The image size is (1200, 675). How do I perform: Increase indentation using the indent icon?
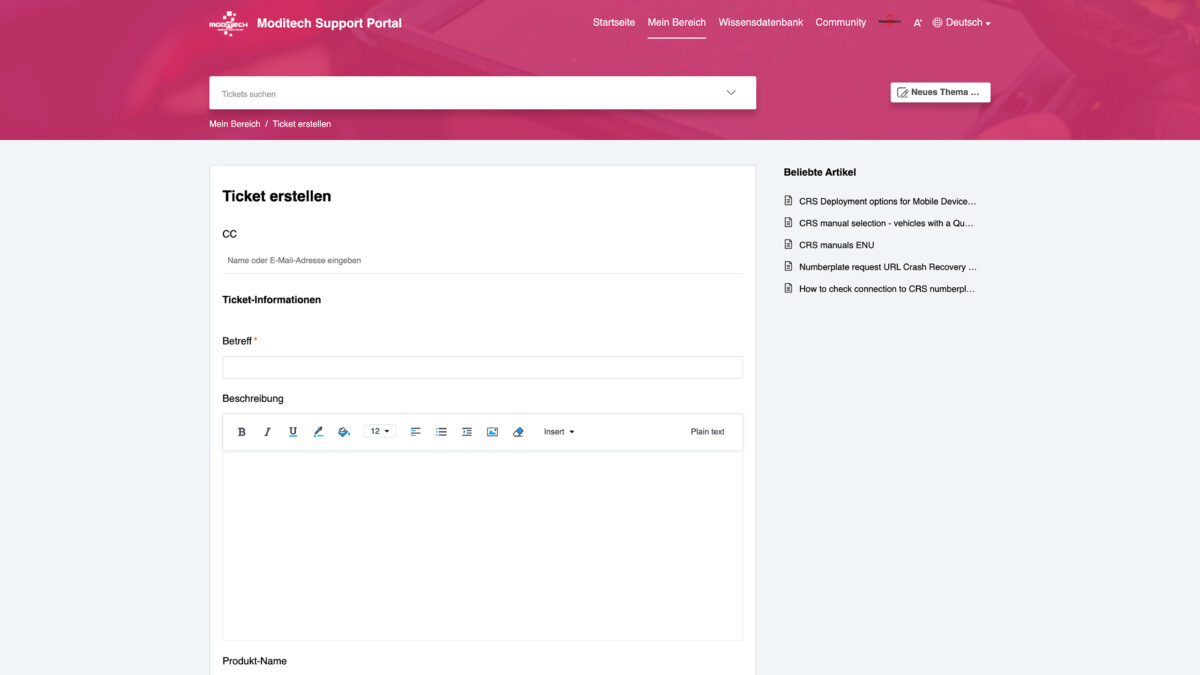click(466, 431)
